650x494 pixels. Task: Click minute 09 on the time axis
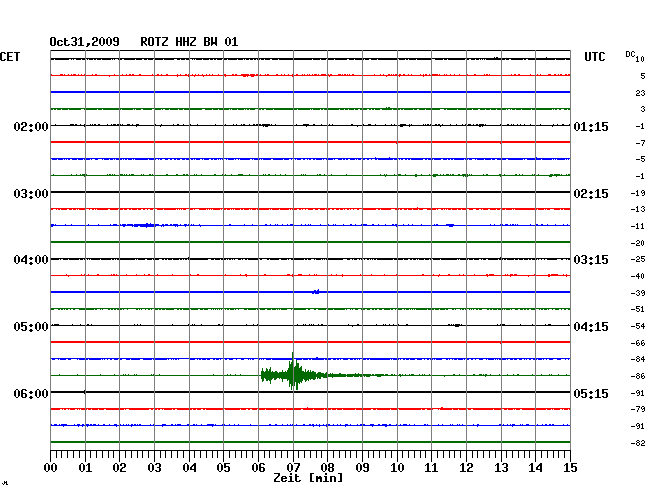[x=362, y=468]
